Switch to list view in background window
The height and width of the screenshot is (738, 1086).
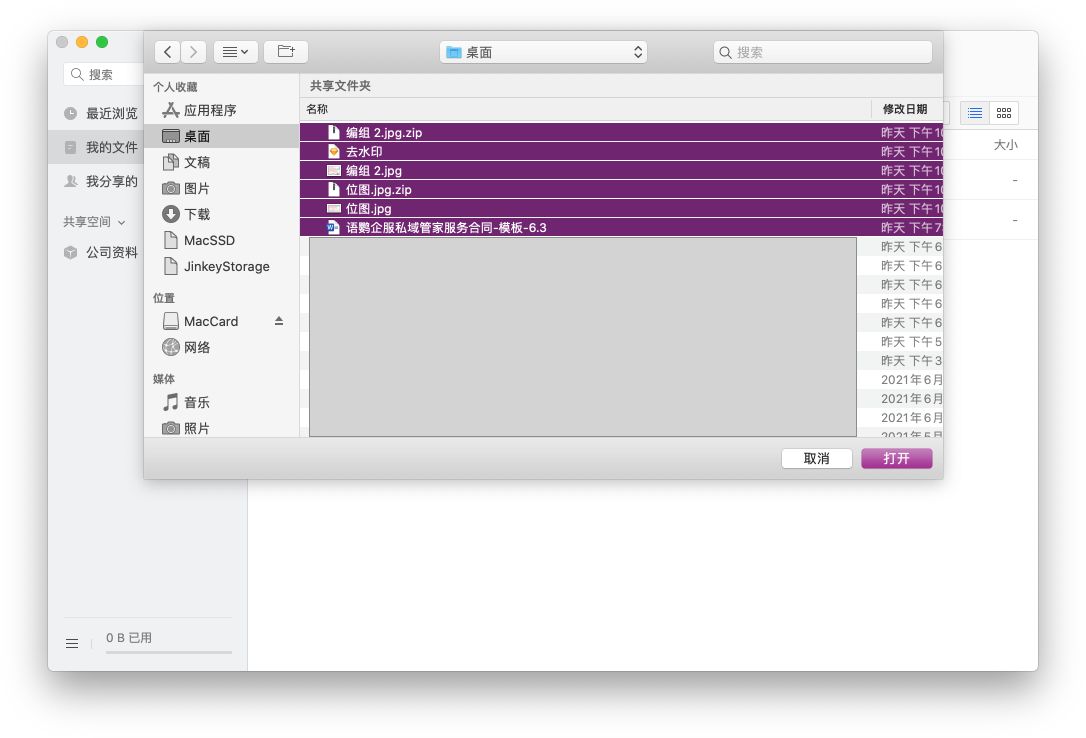975,113
